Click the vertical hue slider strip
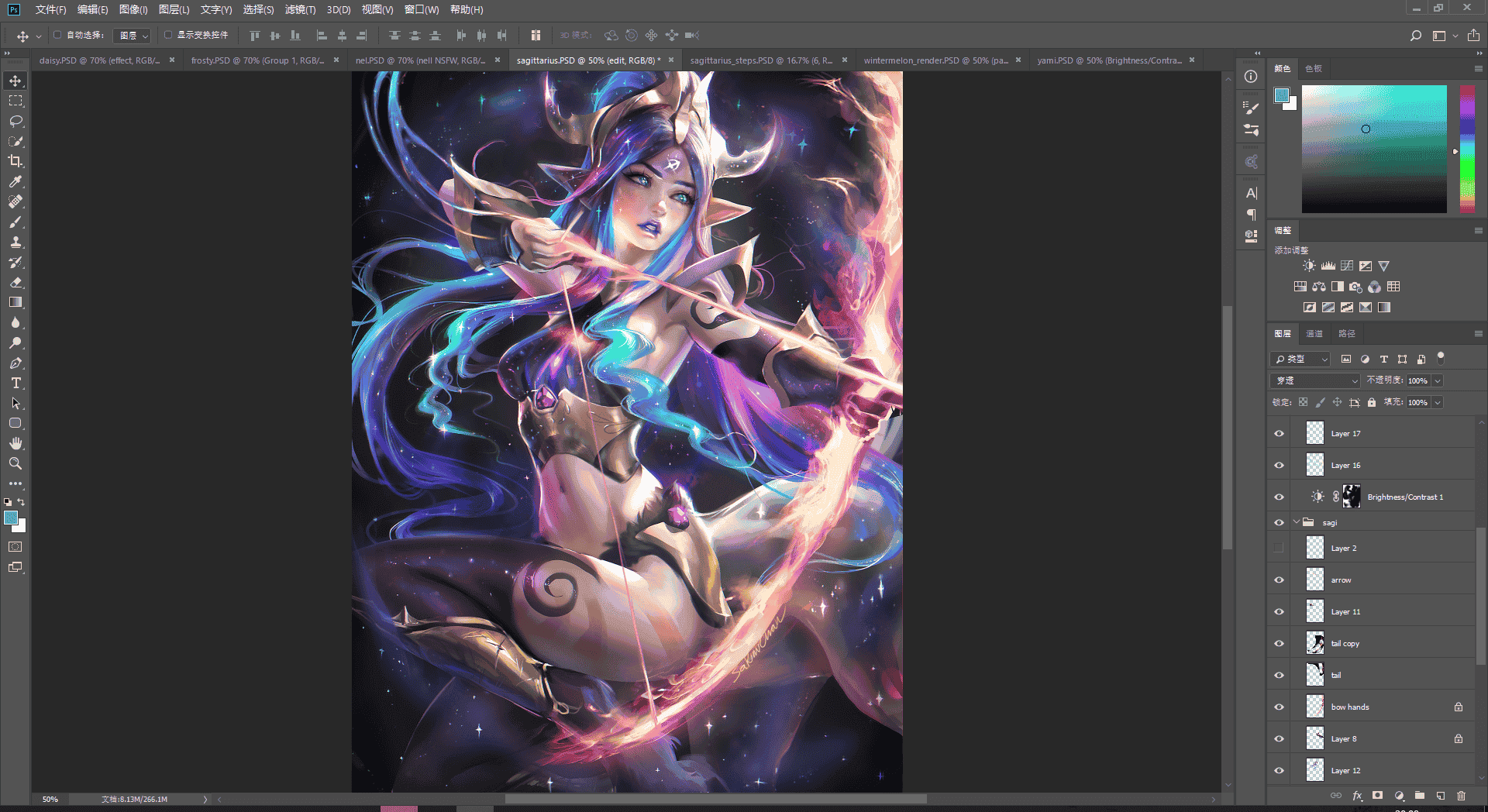The image size is (1488, 812). [1467, 149]
